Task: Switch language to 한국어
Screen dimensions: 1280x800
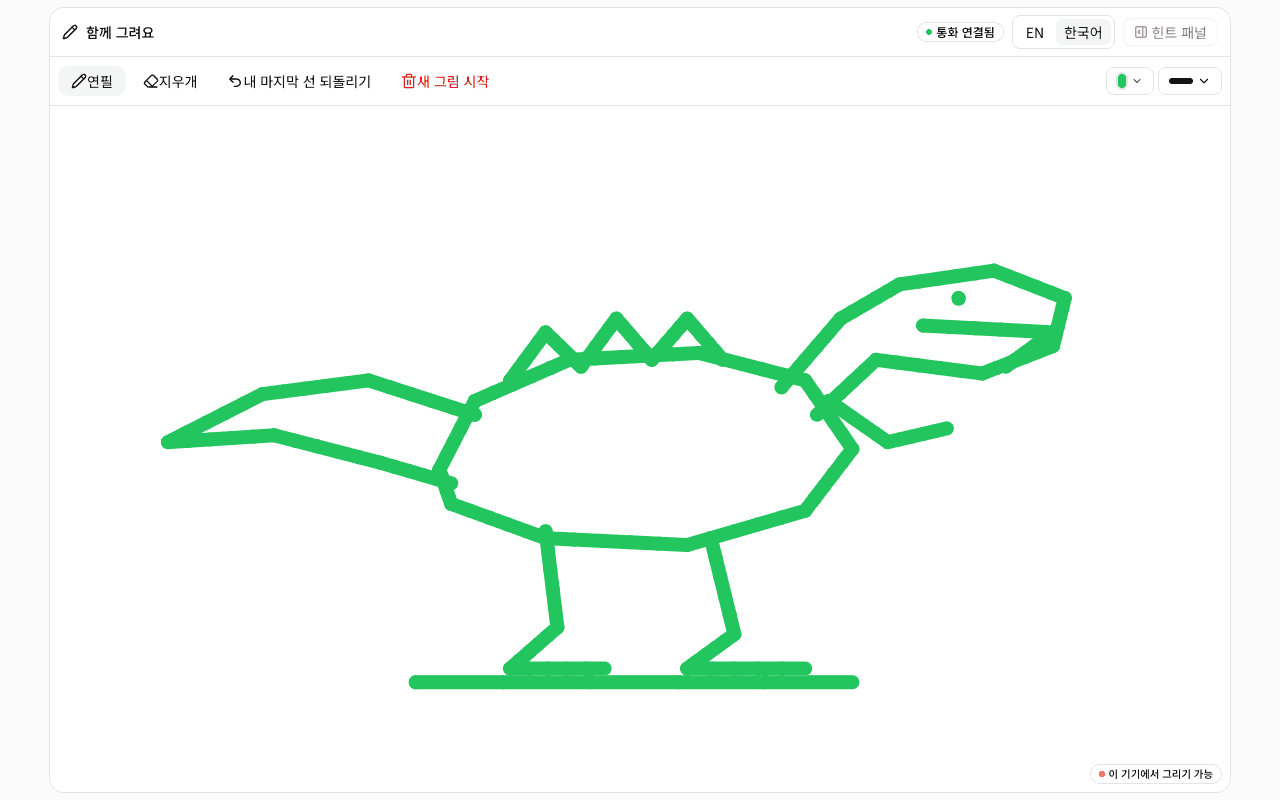Action: point(1083,32)
